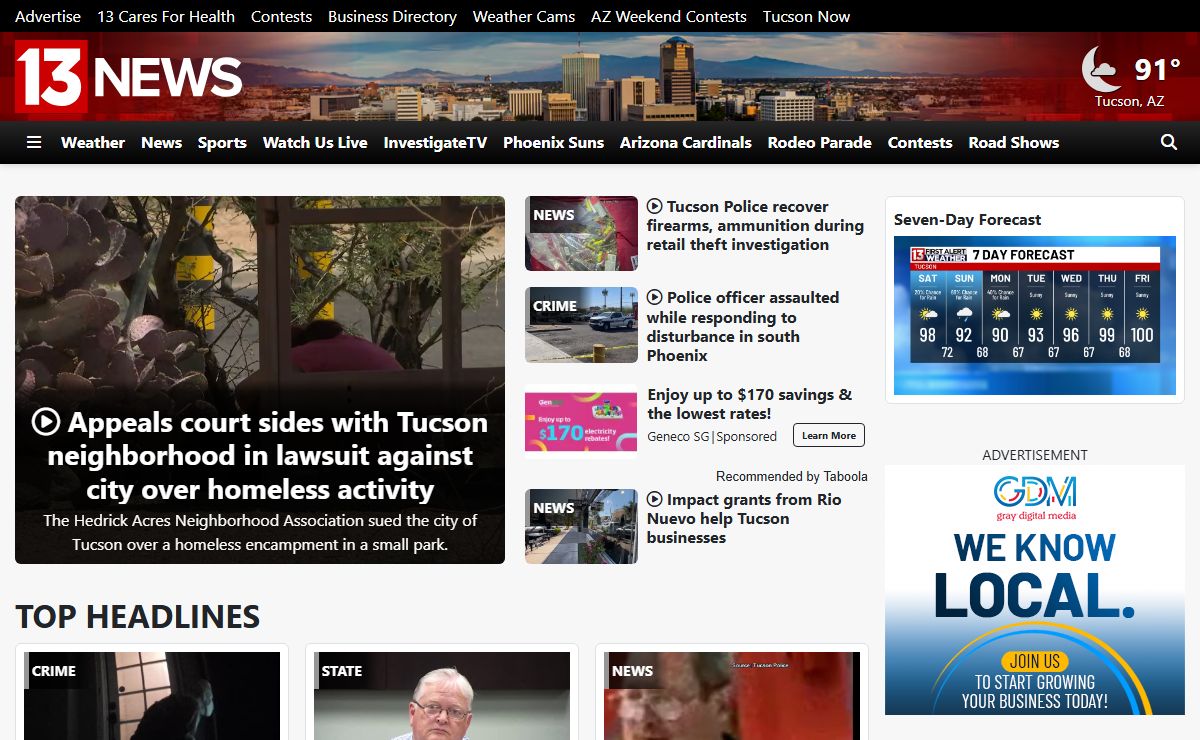Select Arizona Cardinals in the navigation bar
This screenshot has width=1200, height=740.
(x=686, y=142)
